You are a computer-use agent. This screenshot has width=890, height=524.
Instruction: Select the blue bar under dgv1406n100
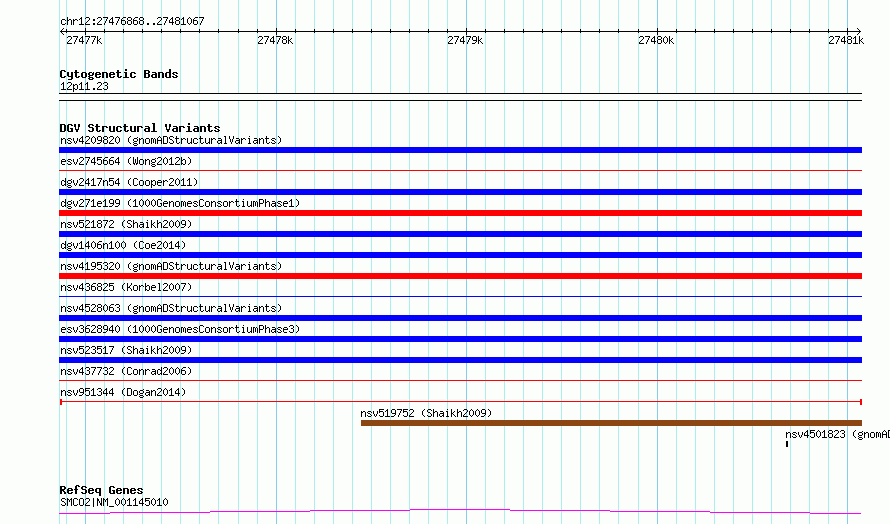(x=460, y=255)
